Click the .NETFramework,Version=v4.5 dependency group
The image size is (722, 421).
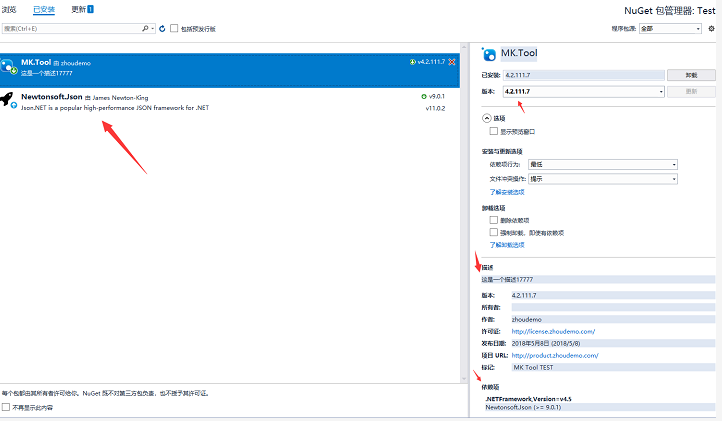tap(528, 399)
